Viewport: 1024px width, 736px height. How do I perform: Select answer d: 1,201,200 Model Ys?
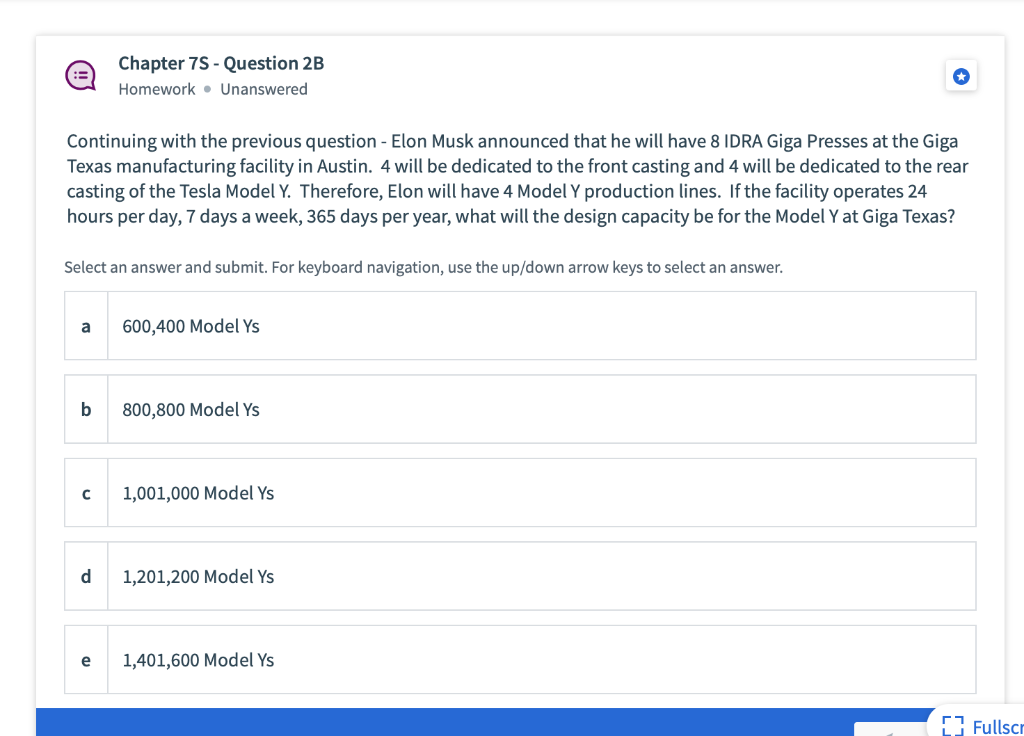point(520,576)
